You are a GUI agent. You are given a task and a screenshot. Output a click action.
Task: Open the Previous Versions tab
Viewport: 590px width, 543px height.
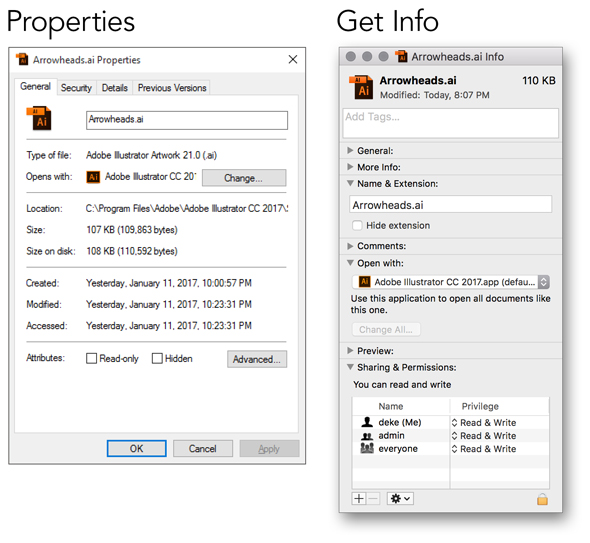pyautogui.click(x=172, y=88)
